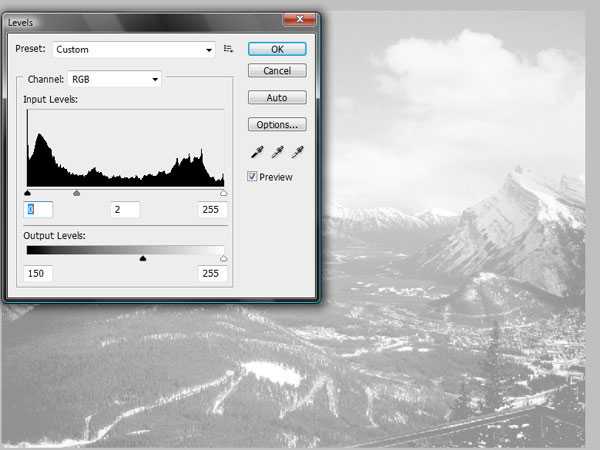This screenshot has height=450, width=600.
Task: Select the white point eyedropper
Action: click(x=297, y=152)
